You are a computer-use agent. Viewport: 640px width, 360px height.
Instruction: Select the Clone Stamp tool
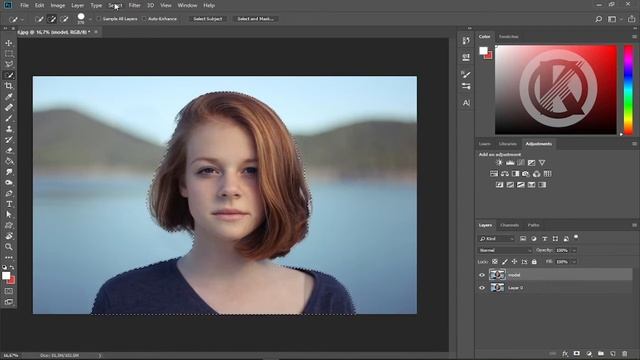point(9,129)
